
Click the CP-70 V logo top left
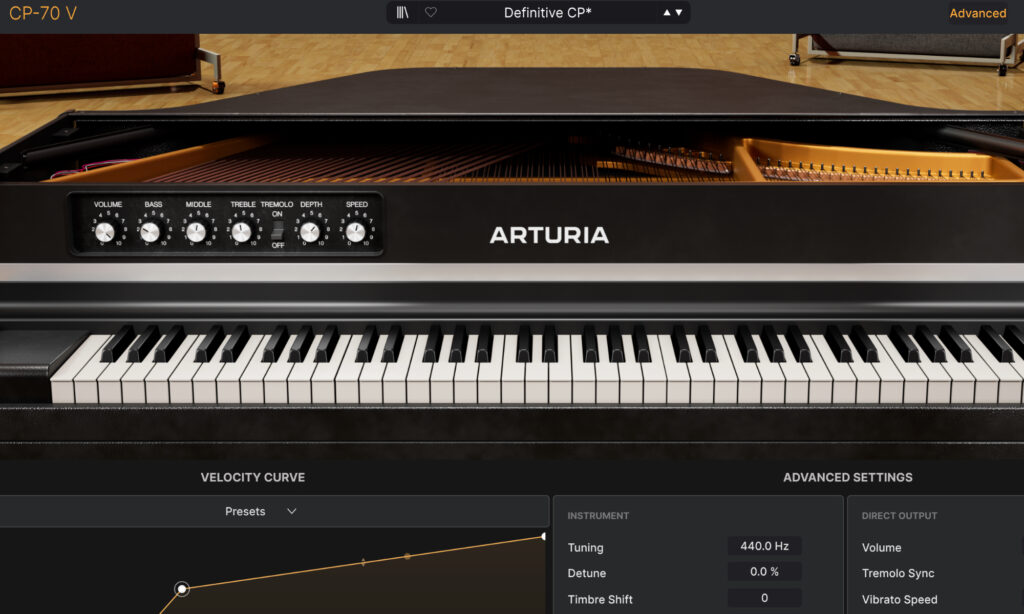43,13
